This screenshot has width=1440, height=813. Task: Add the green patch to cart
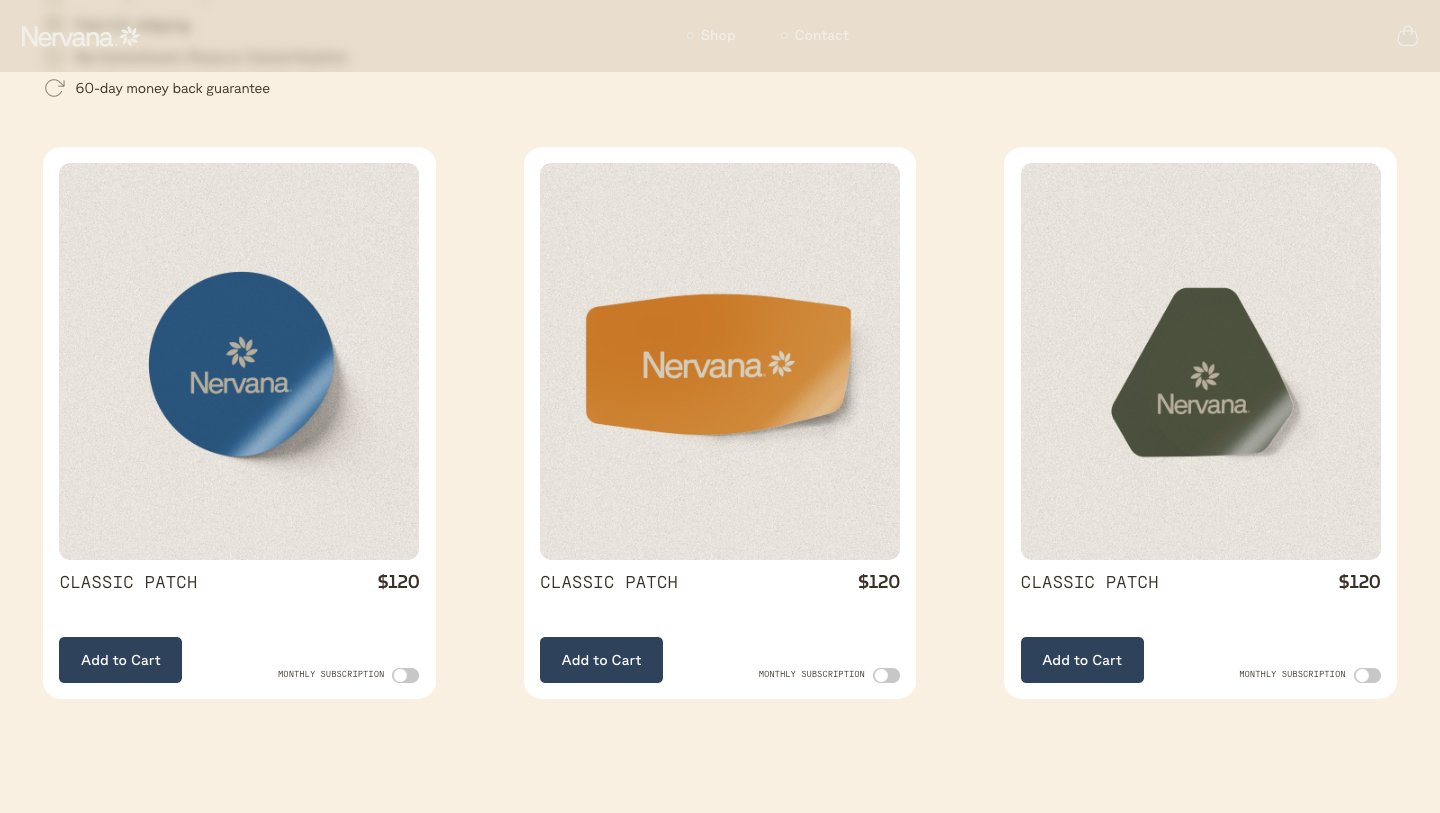tap(1082, 660)
